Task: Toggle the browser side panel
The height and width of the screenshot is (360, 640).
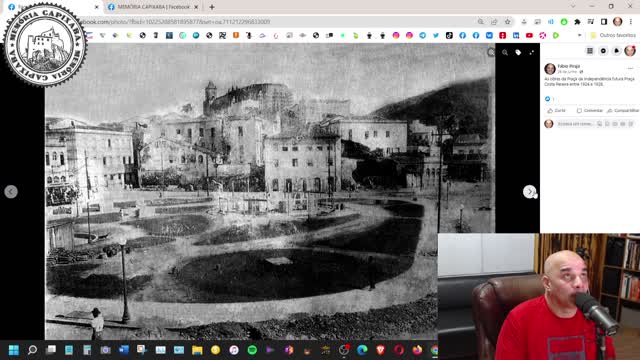Action: point(604,22)
